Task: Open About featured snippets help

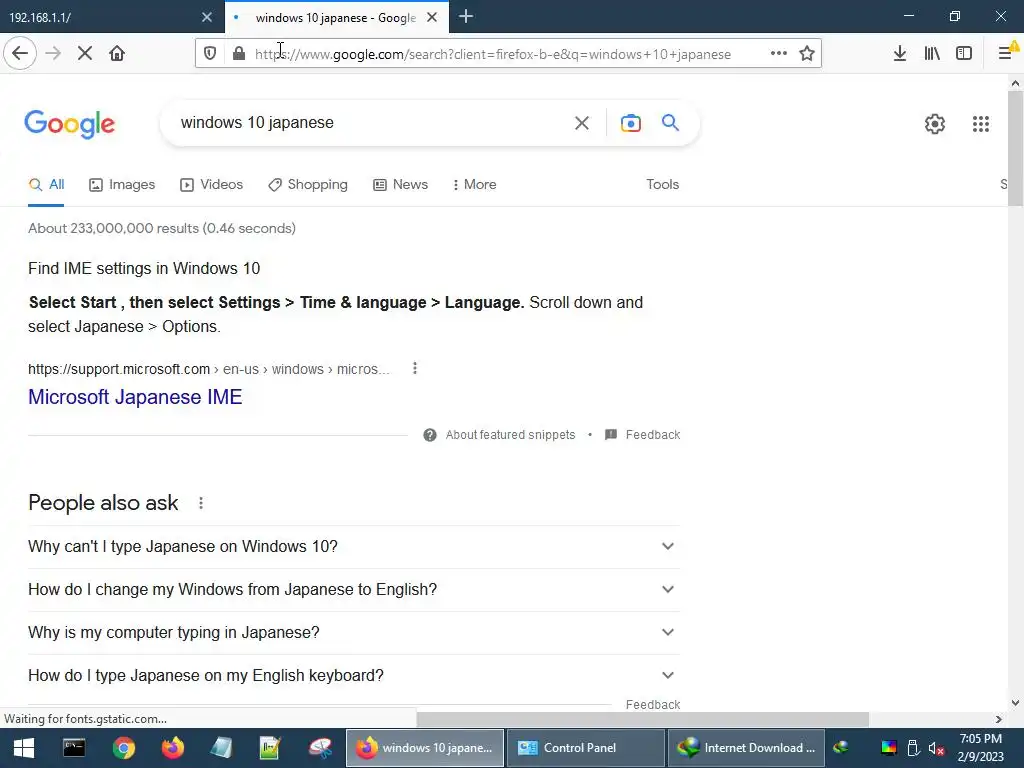Action: 499,435
